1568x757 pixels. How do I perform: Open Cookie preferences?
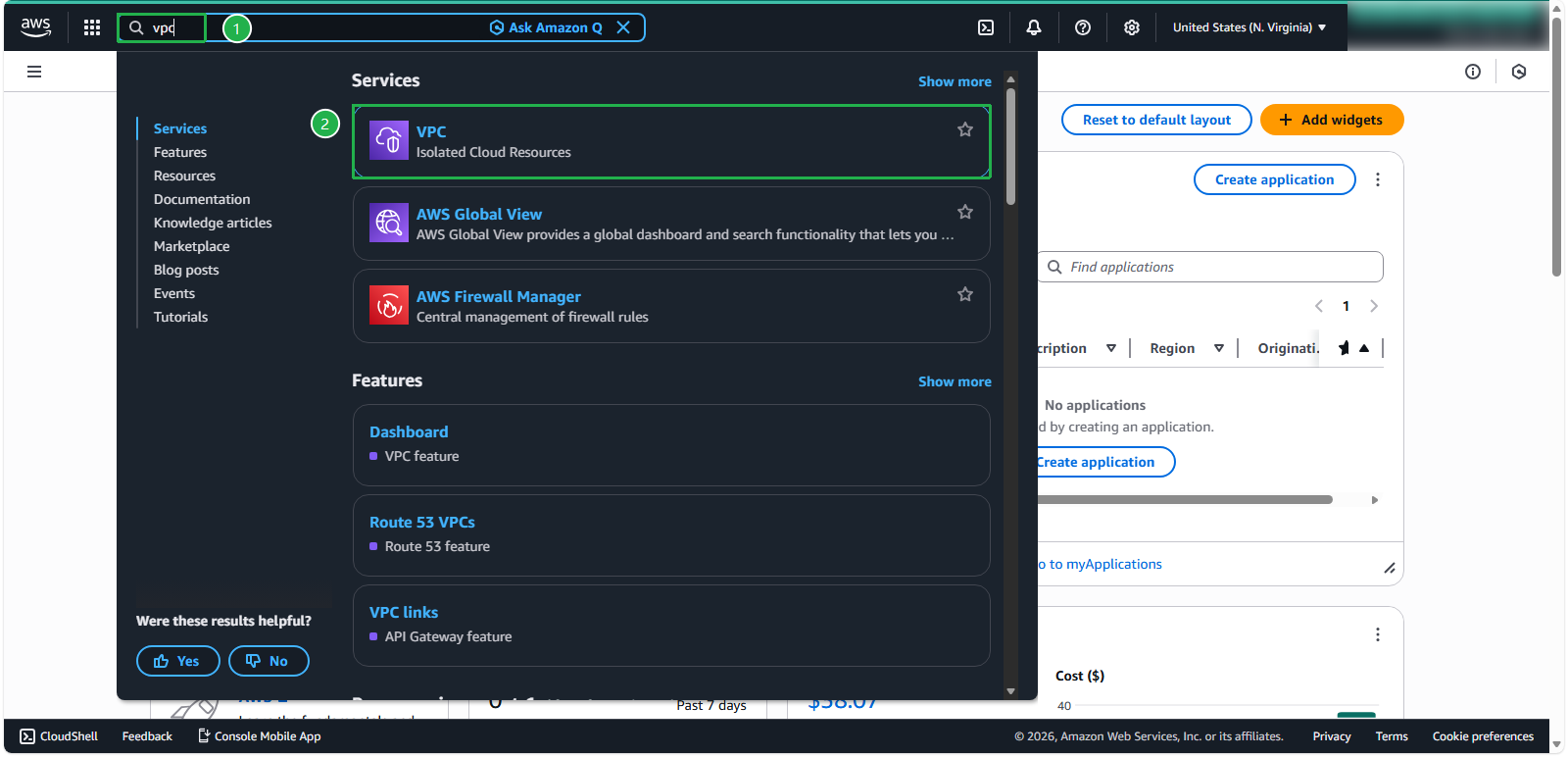(1483, 736)
